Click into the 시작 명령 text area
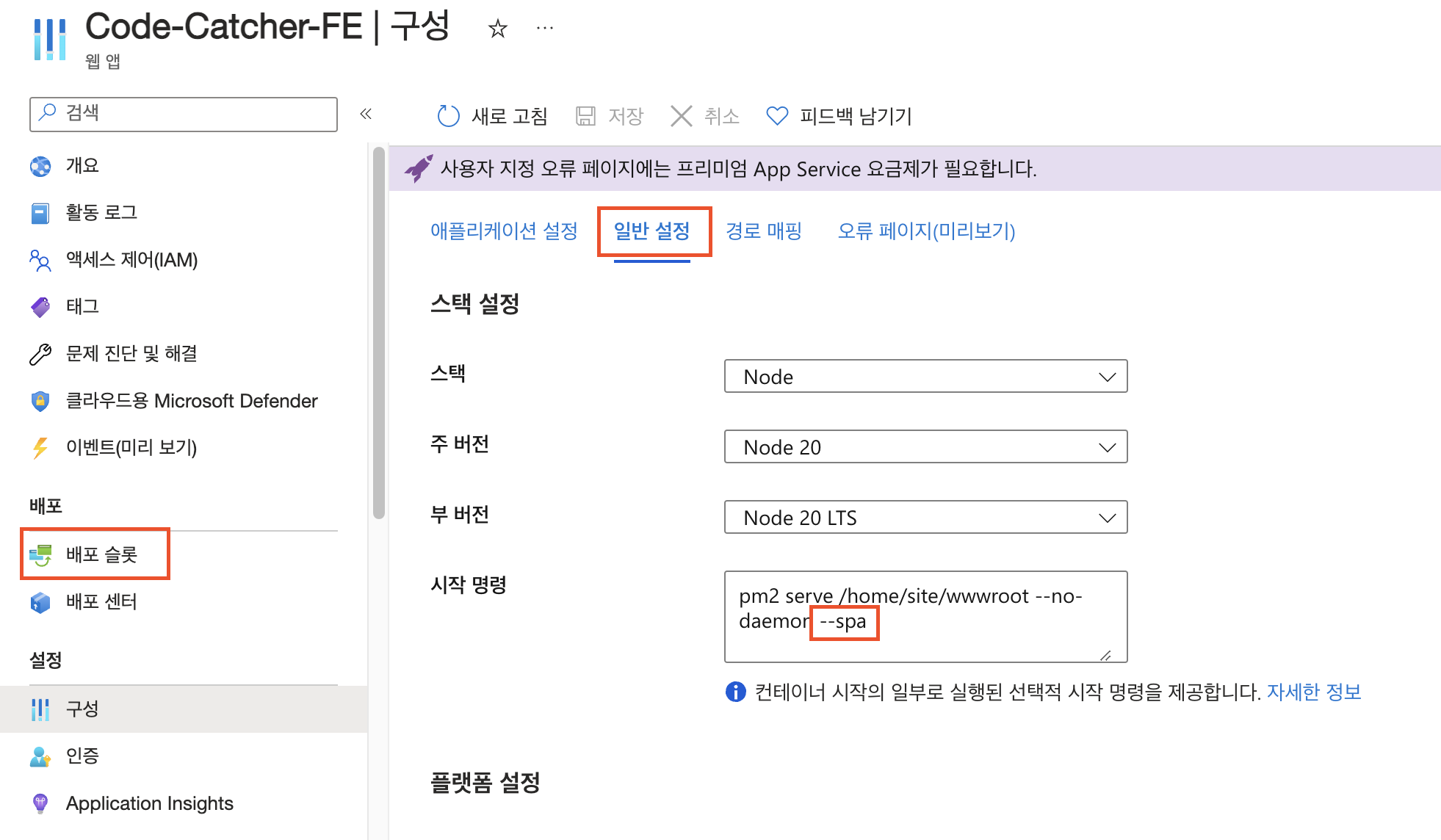Viewport: 1441px width, 840px height. coord(925,617)
